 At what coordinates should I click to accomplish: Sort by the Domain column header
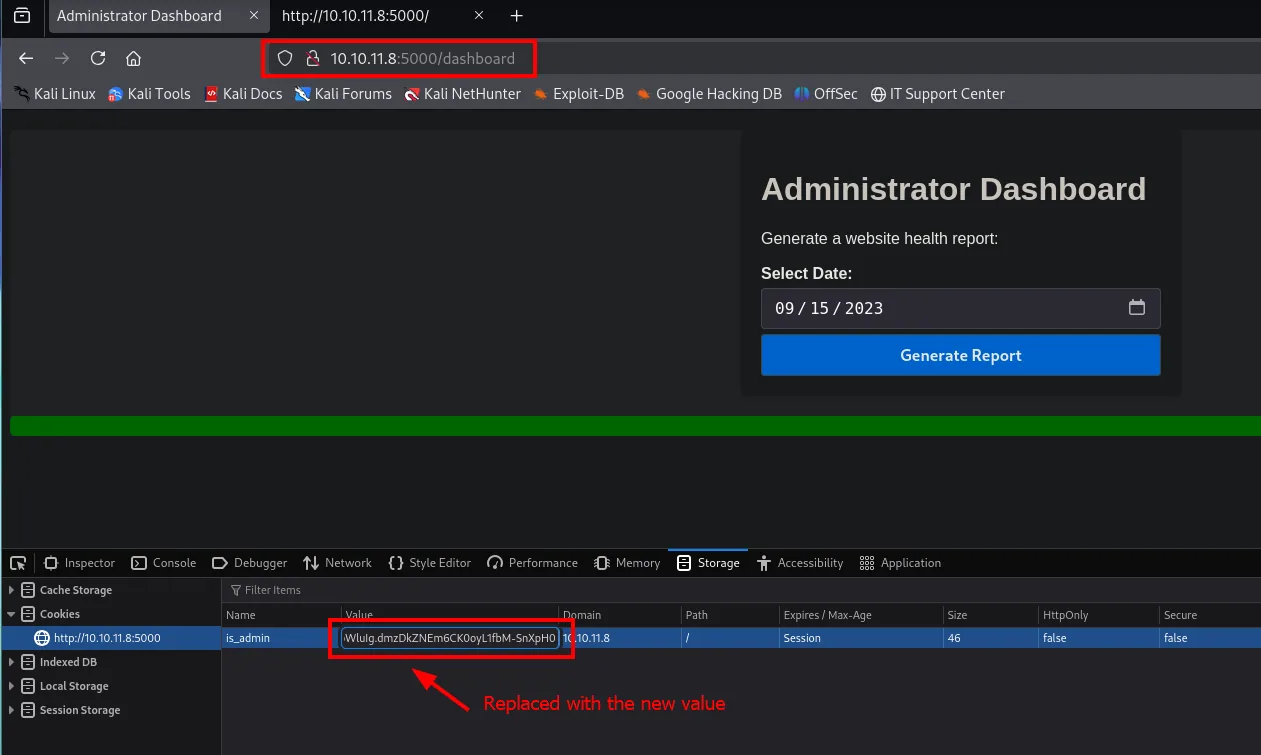[619, 615]
